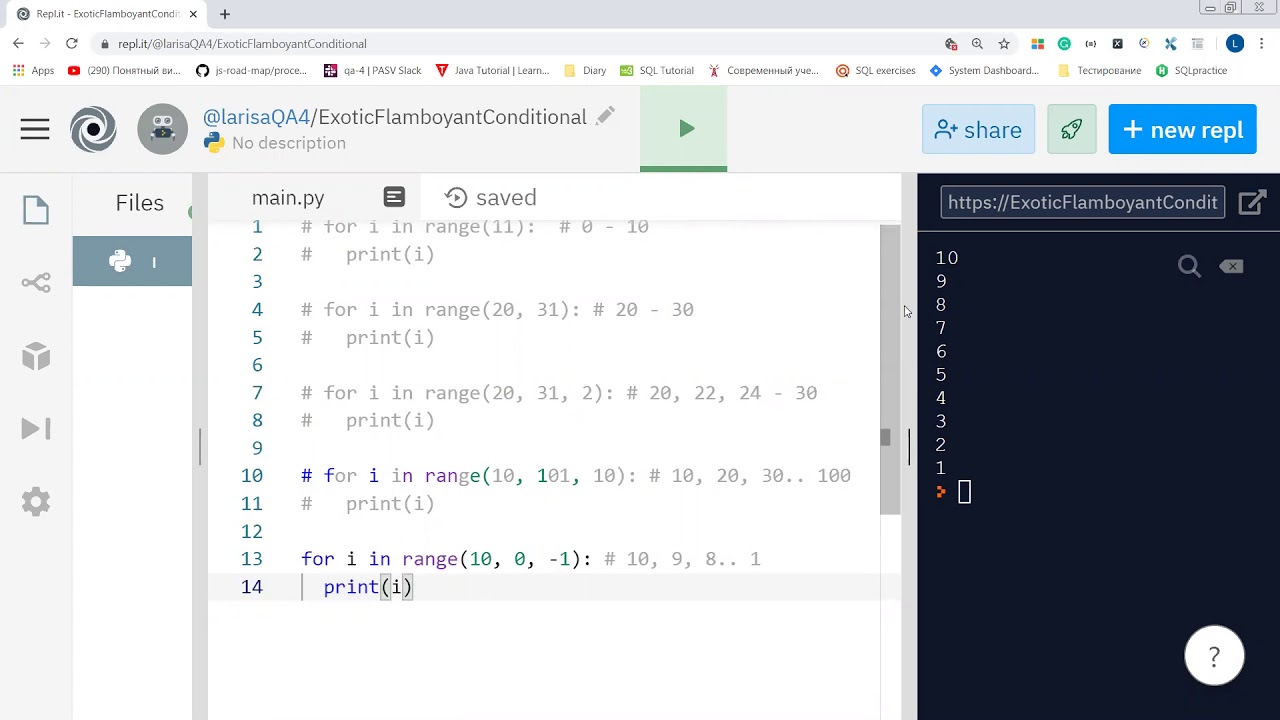Click the @larisaQA4 profile link

point(256,117)
